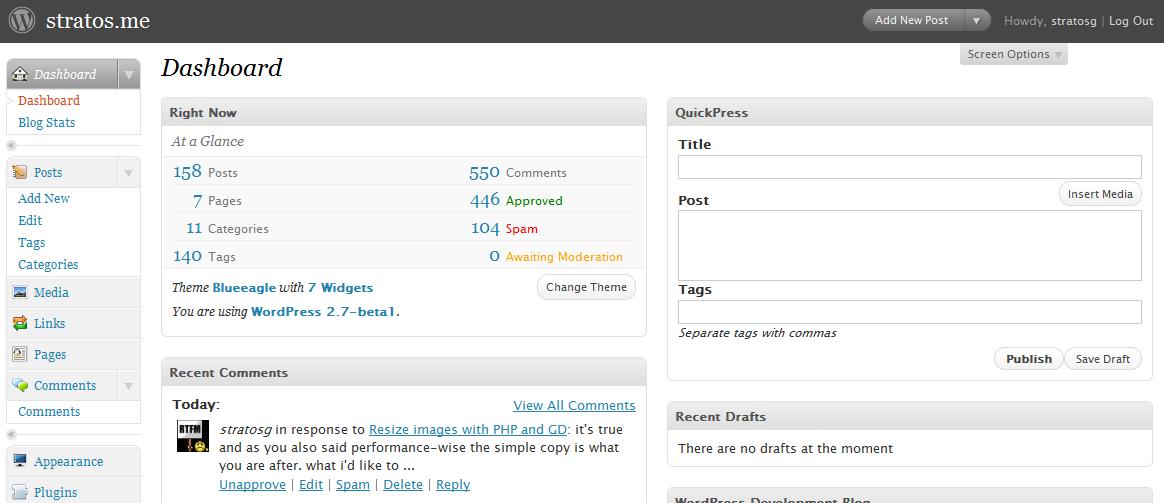The width and height of the screenshot is (1164, 503).
Task: Click the commenter avatar thumbnail
Action: click(192, 436)
